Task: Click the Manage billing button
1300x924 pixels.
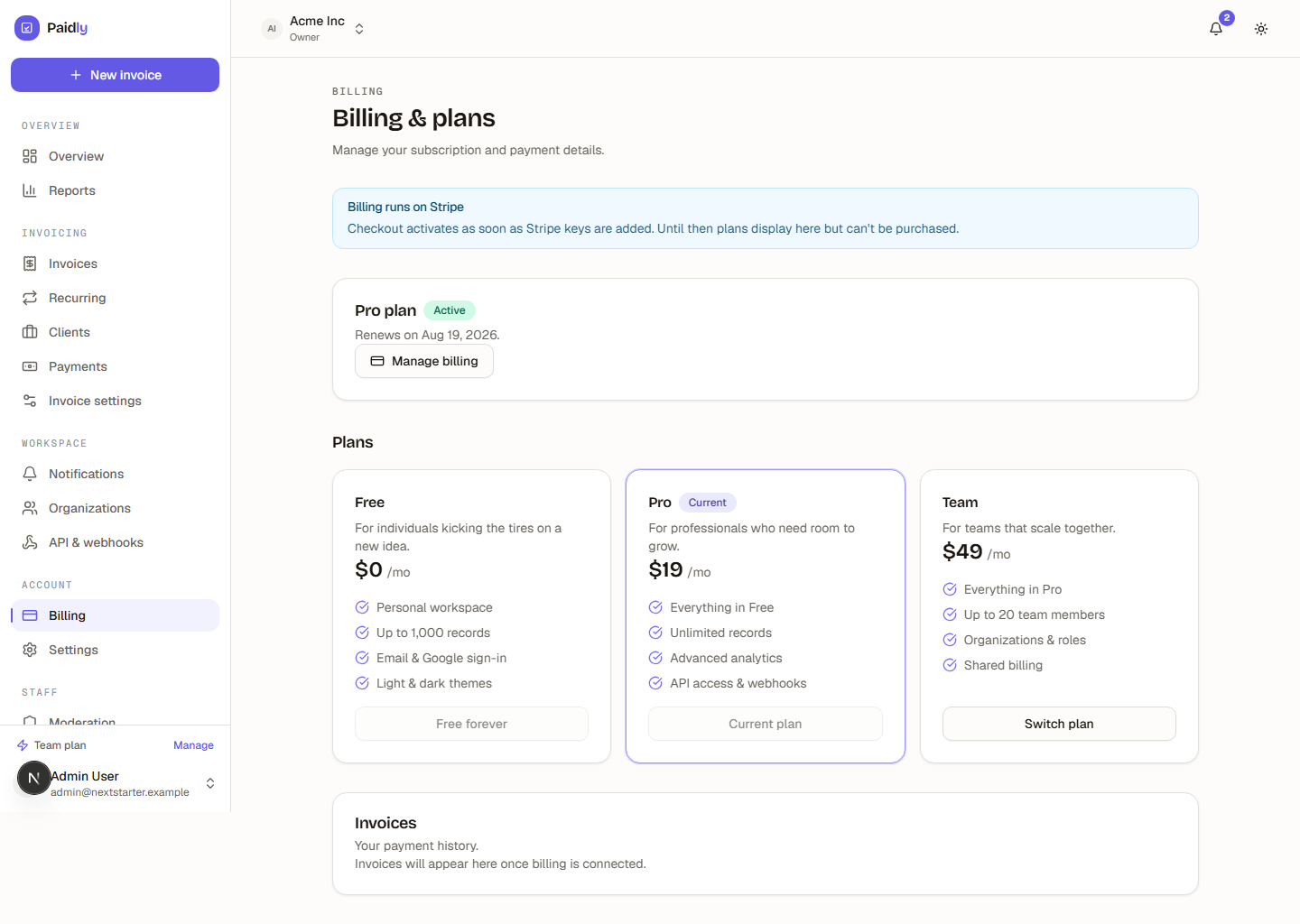Action: (424, 361)
